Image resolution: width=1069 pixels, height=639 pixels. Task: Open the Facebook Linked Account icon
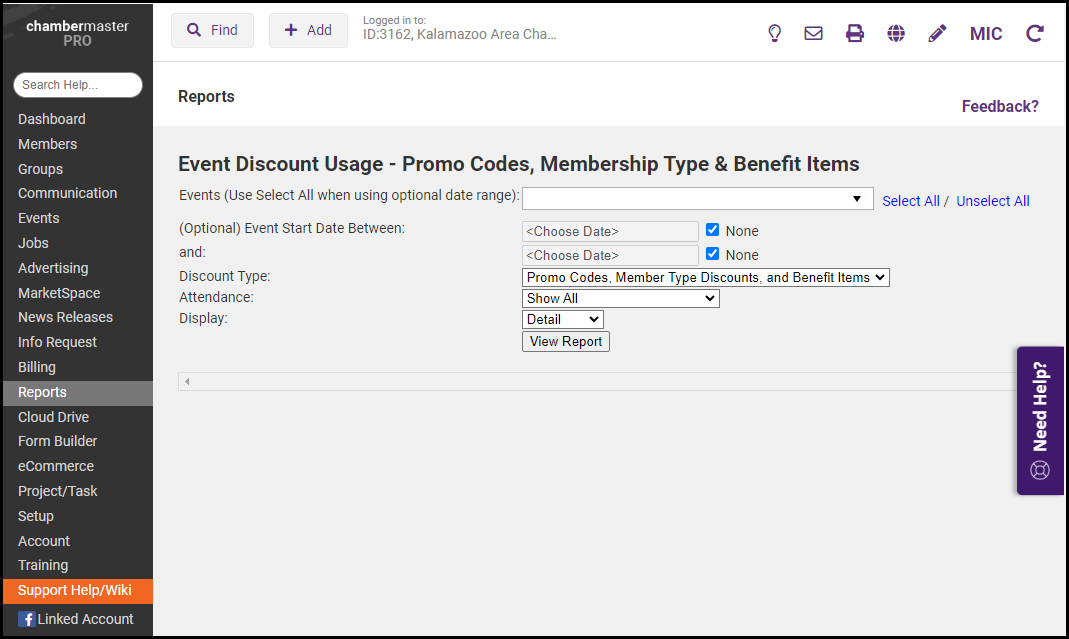pos(27,619)
